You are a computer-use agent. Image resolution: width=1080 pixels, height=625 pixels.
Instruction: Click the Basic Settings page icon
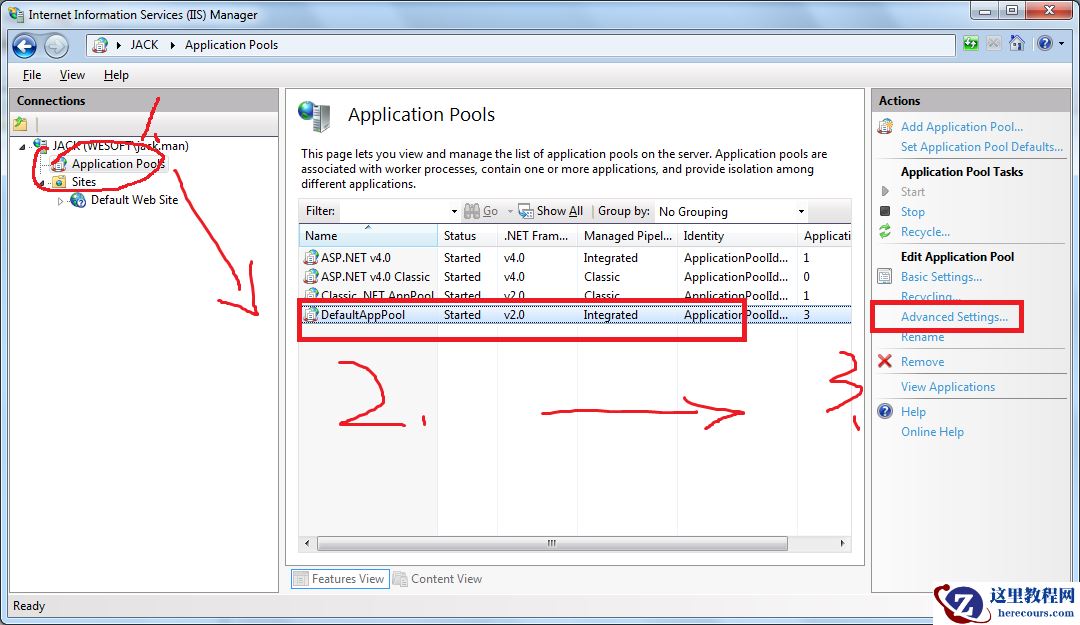pos(885,276)
